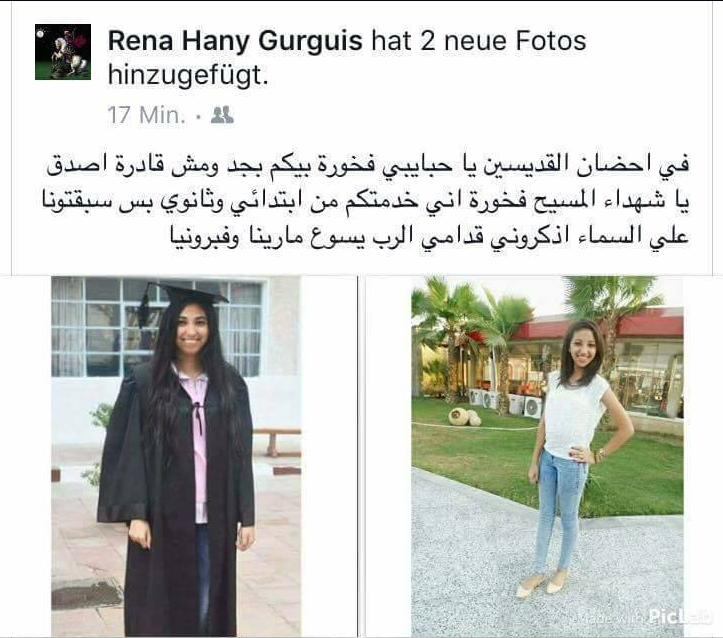
Task: Open the photo with palm trees
Action: click(547, 456)
